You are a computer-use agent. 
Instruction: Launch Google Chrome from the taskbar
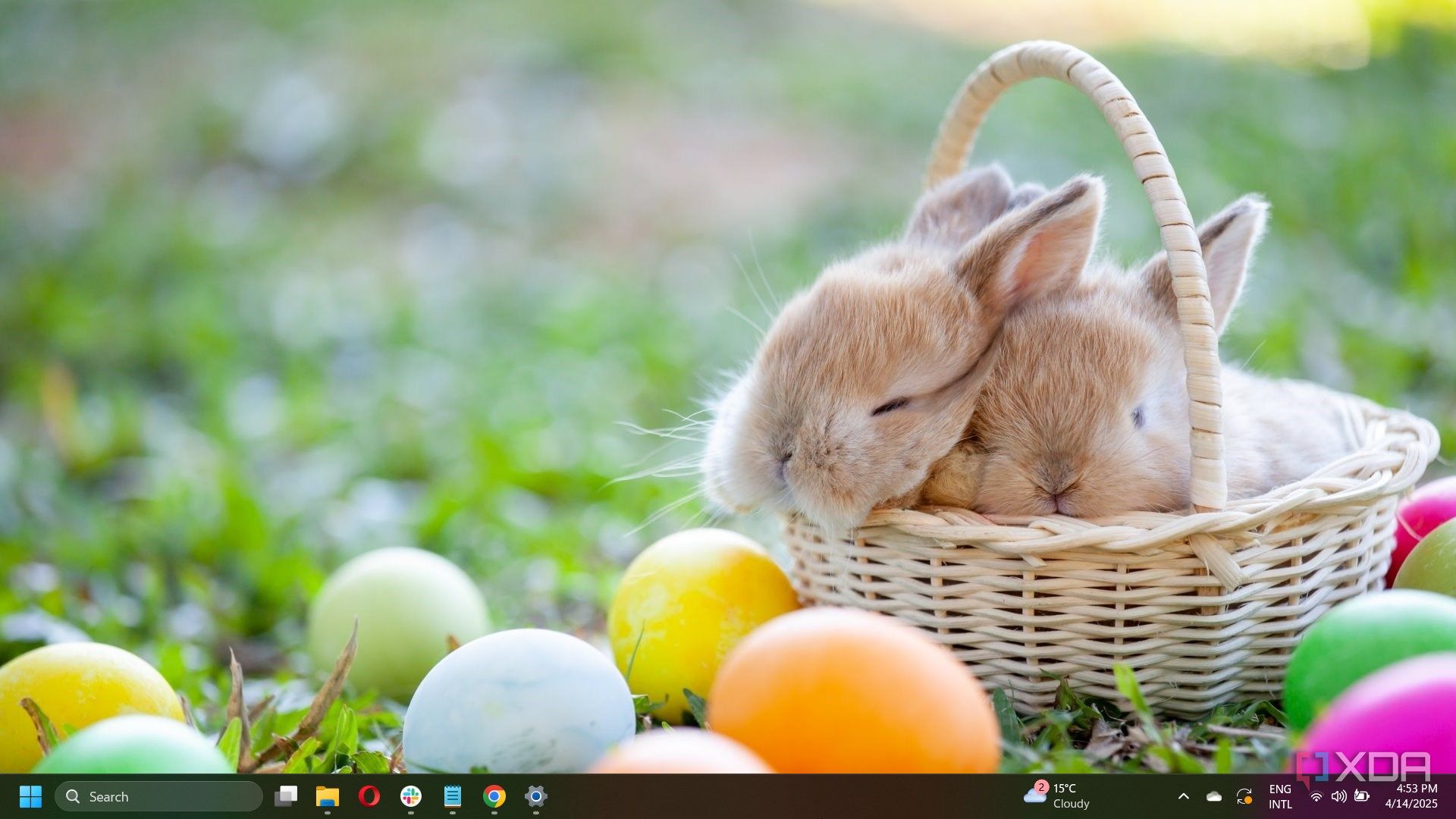(494, 796)
